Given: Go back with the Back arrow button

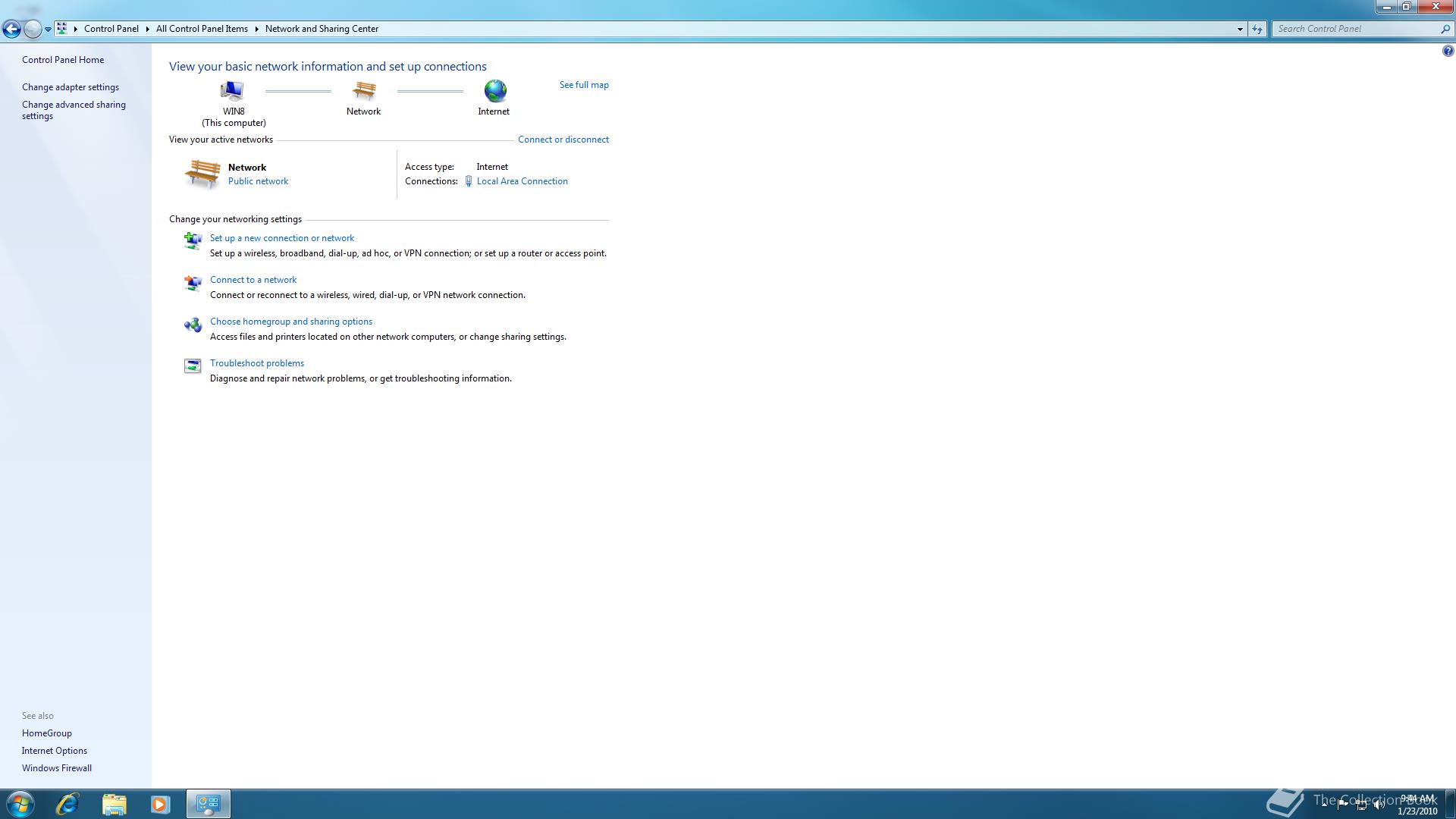Looking at the screenshot, I should tap(11, 29).
